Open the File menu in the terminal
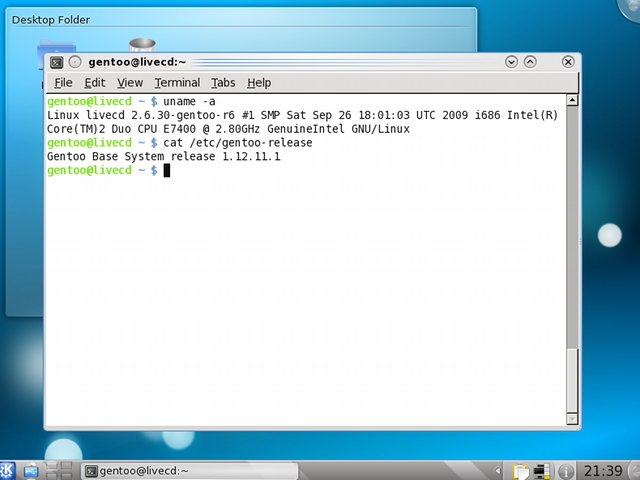The width and height of the screenshot is (640, 480). click(63, 83)
